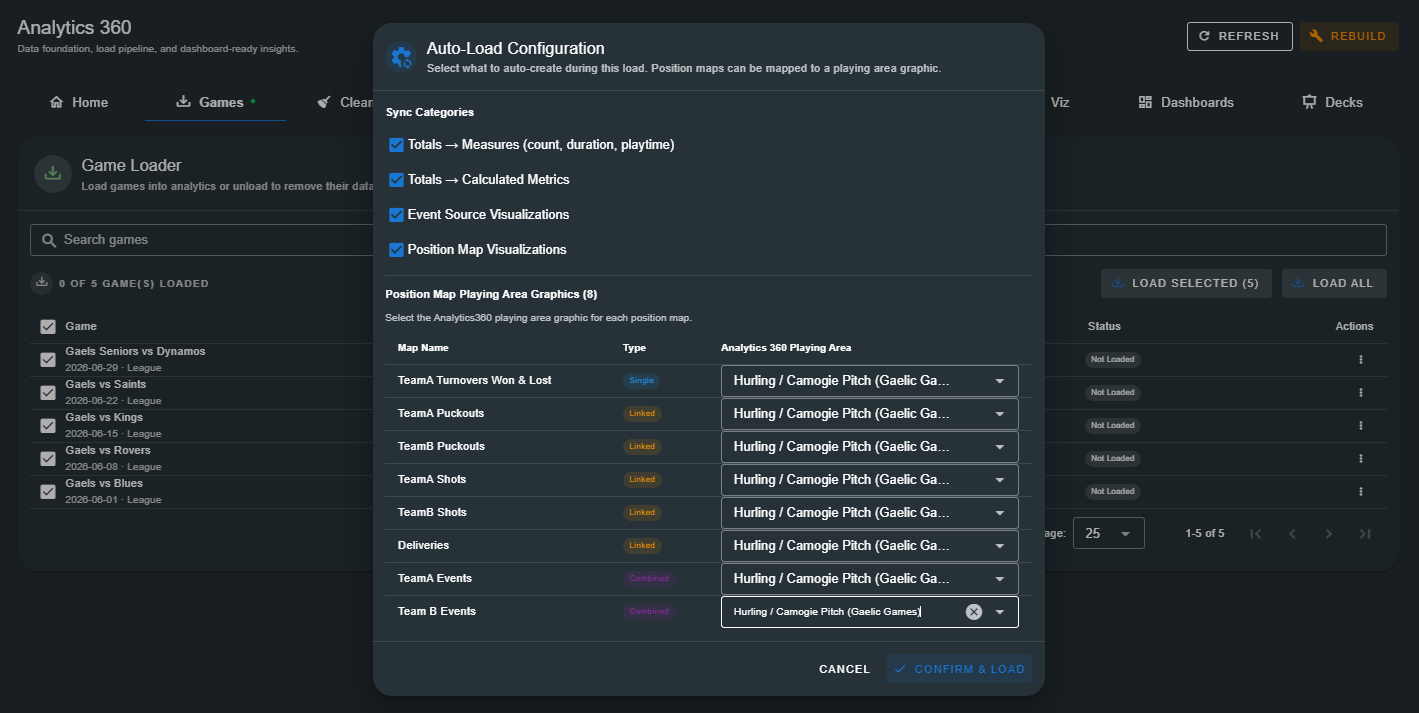Go to next page of games
Image resolution: width=1419 pixels, height=713 pixels.
pyautogui.click(x=1329, y=534)
